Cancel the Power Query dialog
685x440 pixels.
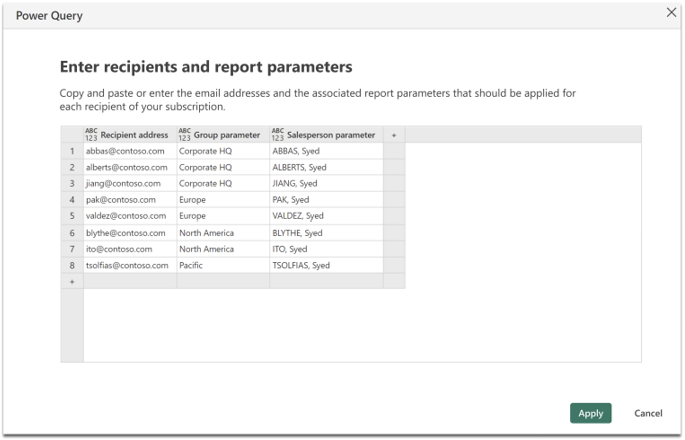point(648,413)
